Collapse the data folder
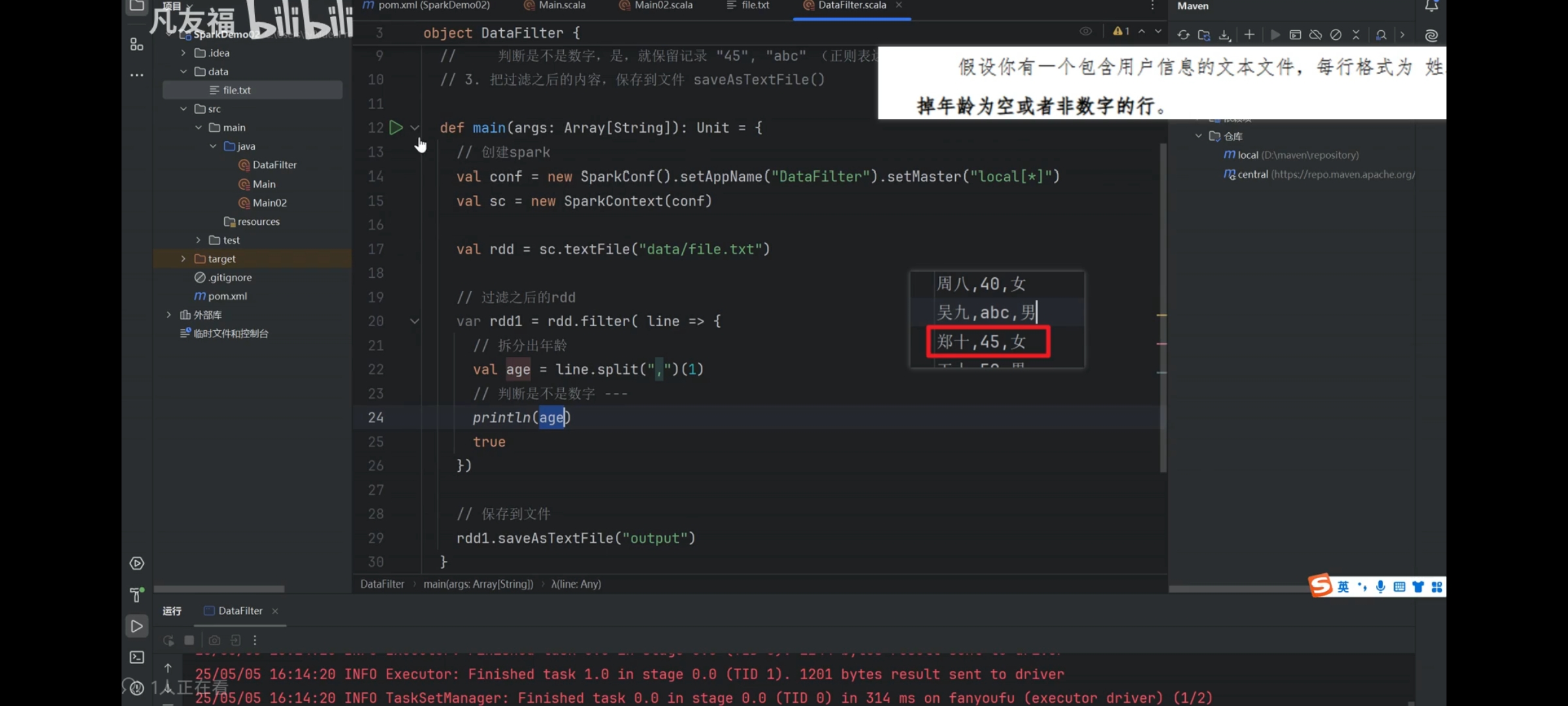Viewport: 1568px width, 706px height. (x=184, y=72)
